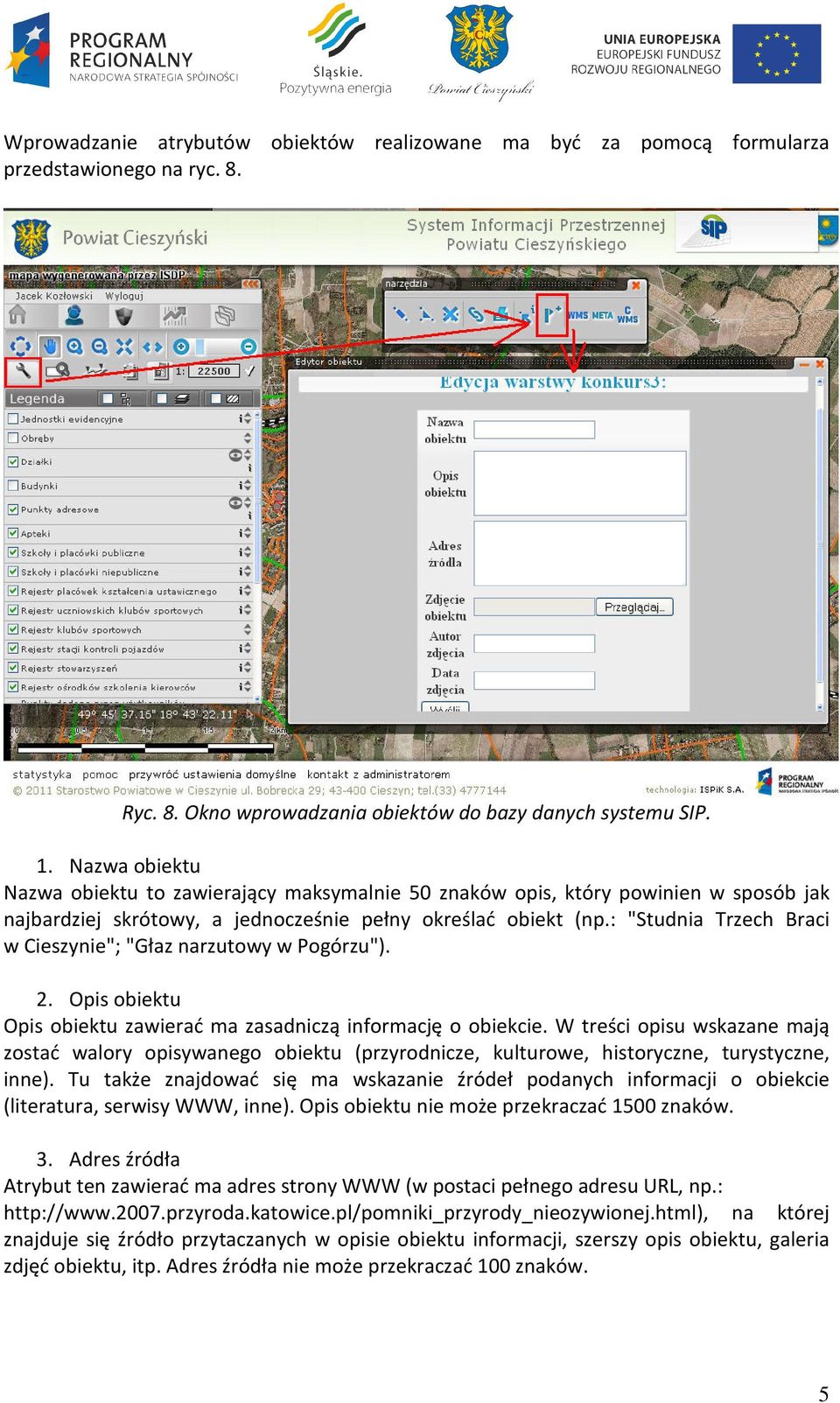Open the wrench tools icon
This screenshot has height=1403, width=840.
click(x=24, y=371)
